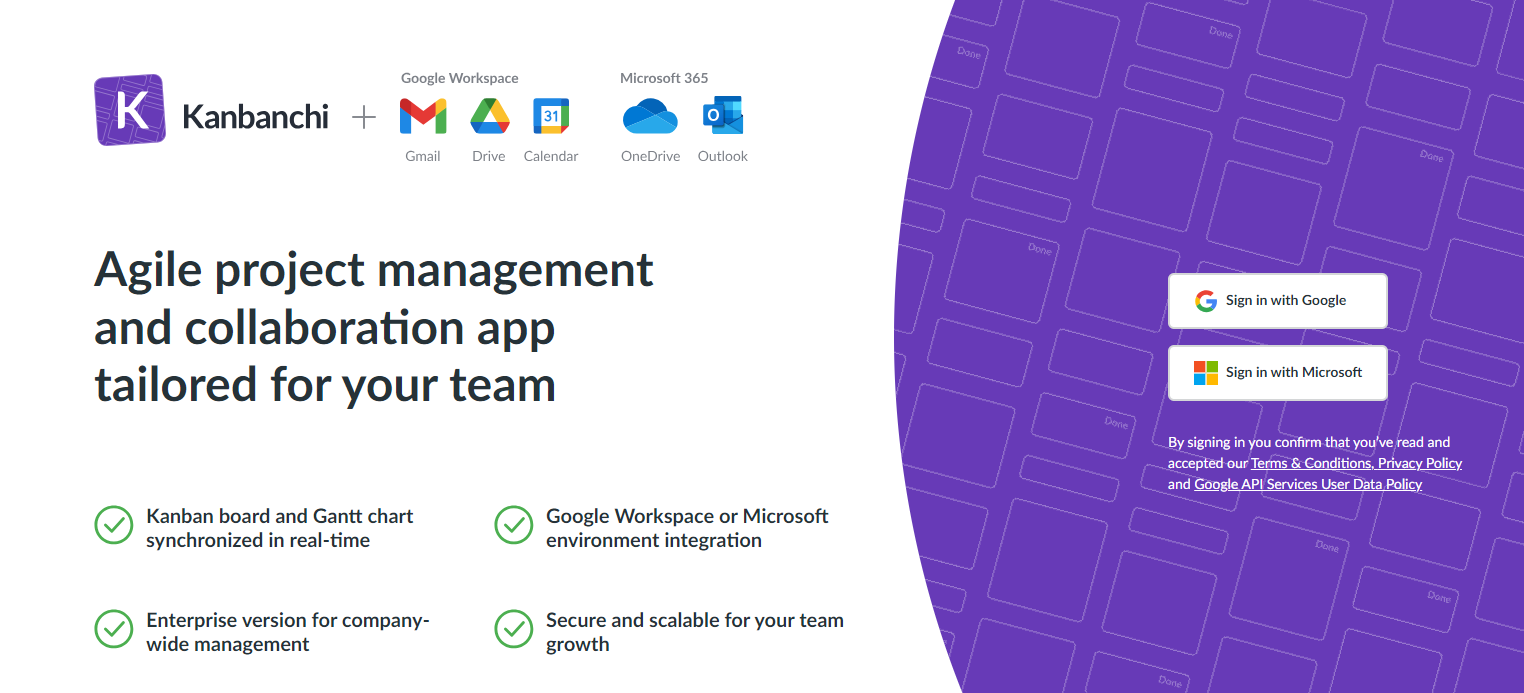Click the Outlook icon

723,116
